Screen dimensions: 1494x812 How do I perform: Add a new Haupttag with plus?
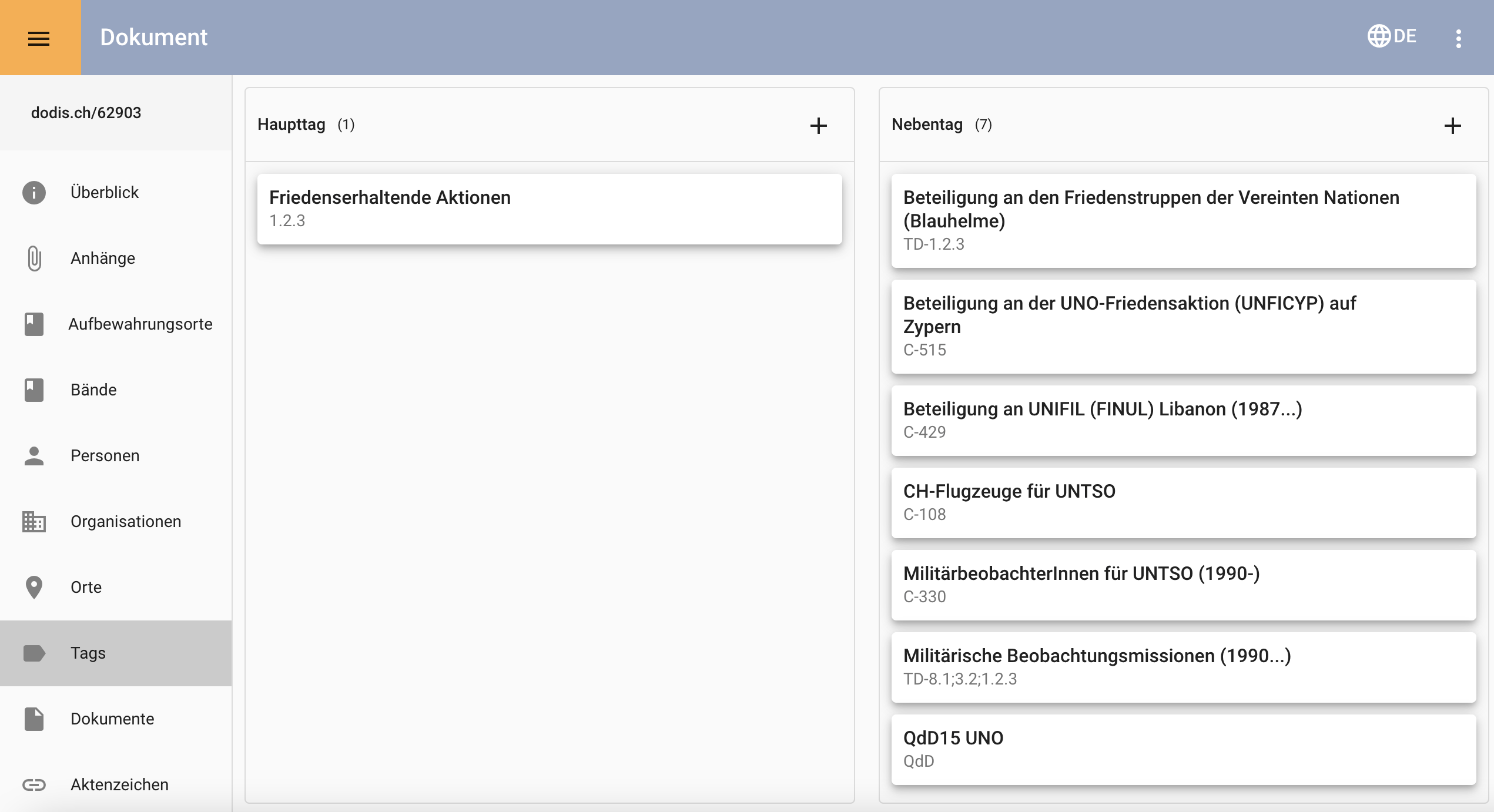pos(818,126)
